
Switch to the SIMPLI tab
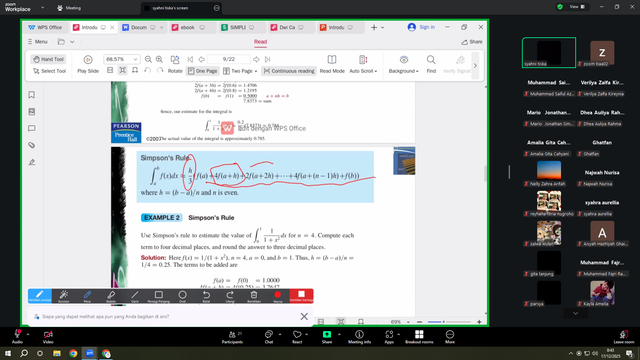coord(238,27)
